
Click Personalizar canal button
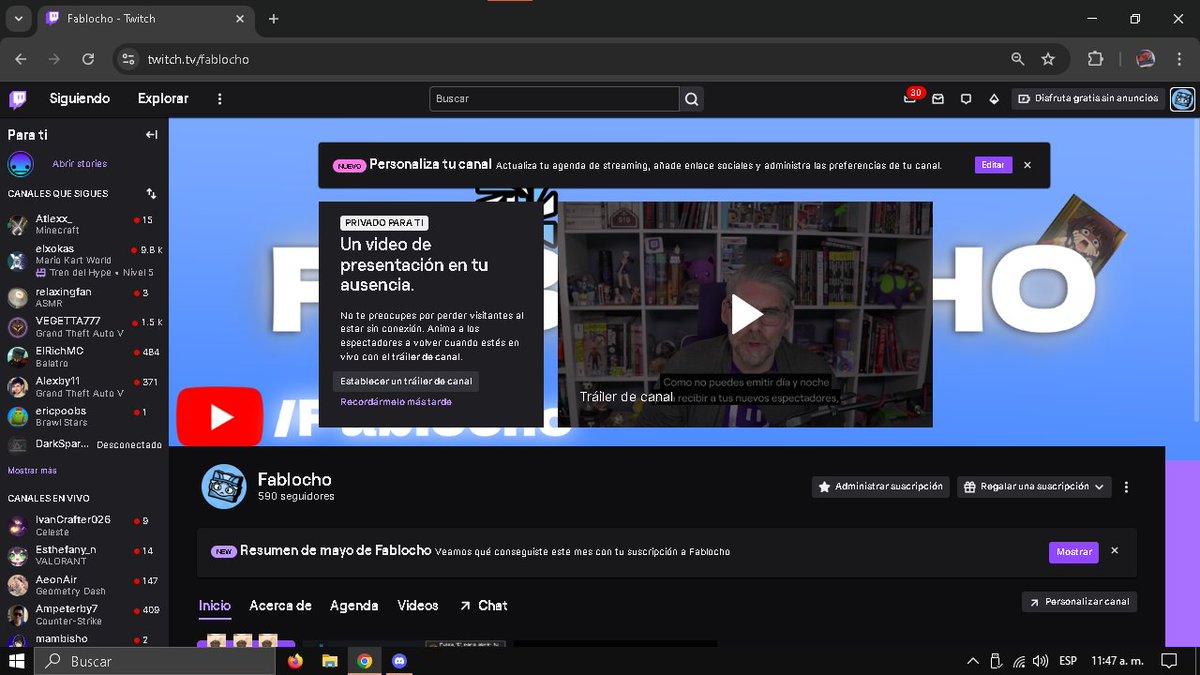1079,602
